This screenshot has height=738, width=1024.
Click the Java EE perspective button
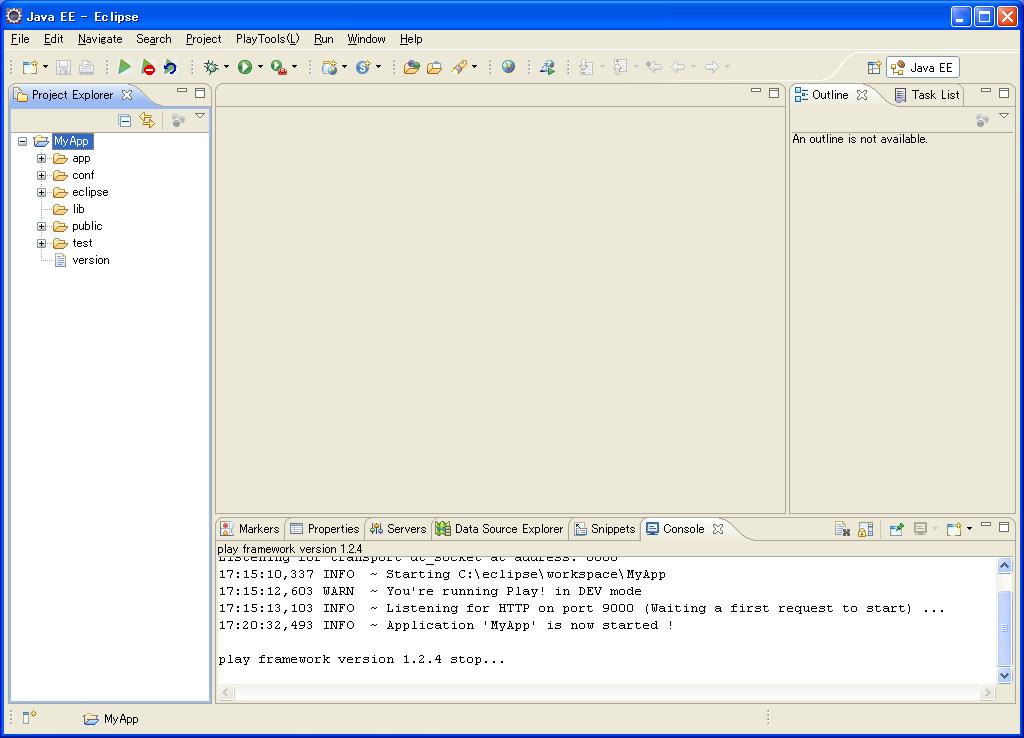pyautogui.click(x=923, y=67)
